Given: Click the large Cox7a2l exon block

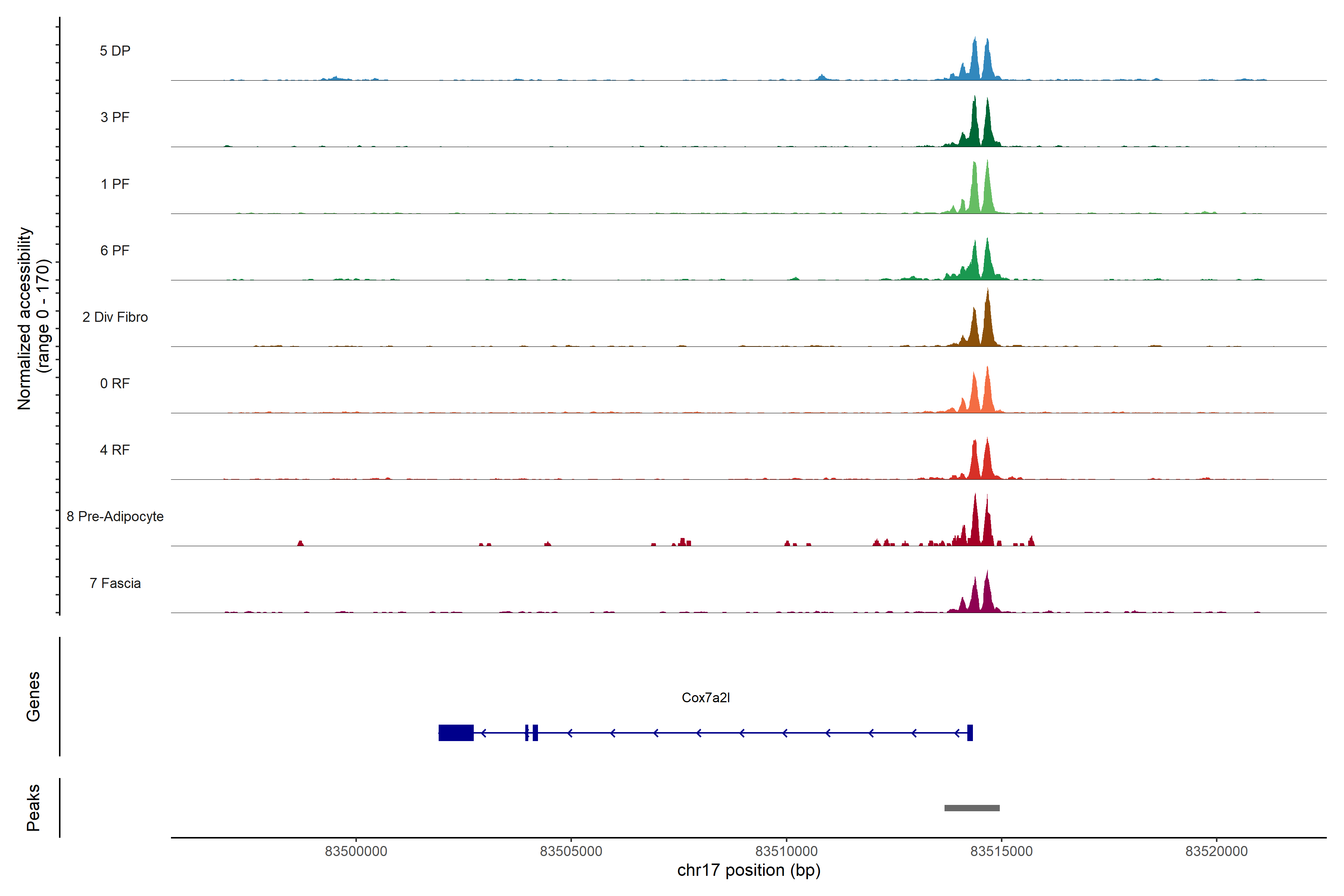Looking at the screenshot, I should pos(455,732).
